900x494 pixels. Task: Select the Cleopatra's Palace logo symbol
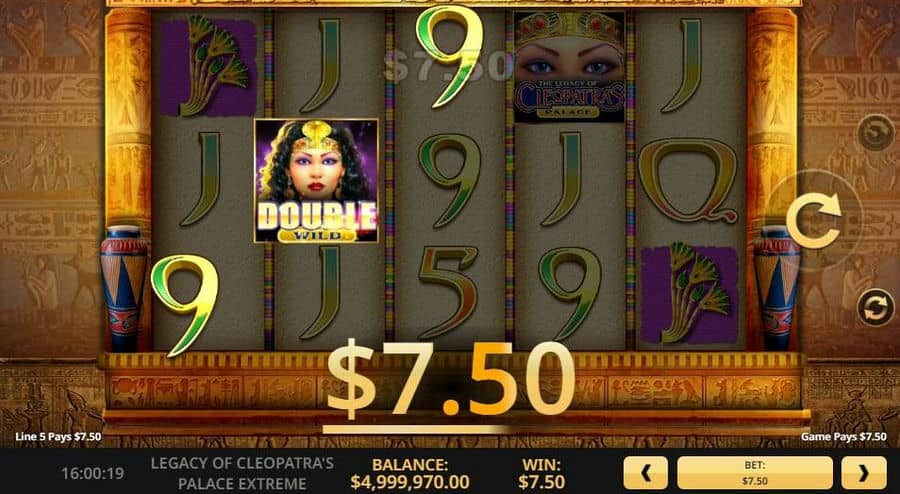pos(569,66)
